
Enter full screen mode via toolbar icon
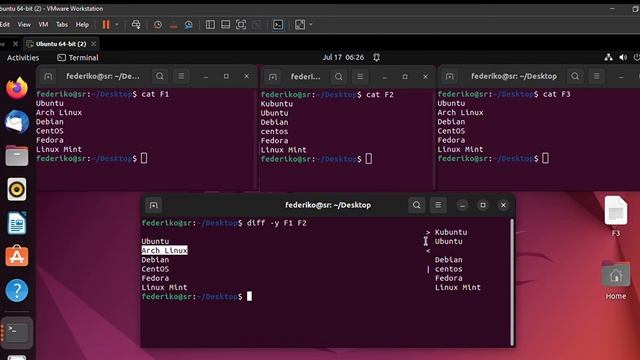tap(241, 25)
